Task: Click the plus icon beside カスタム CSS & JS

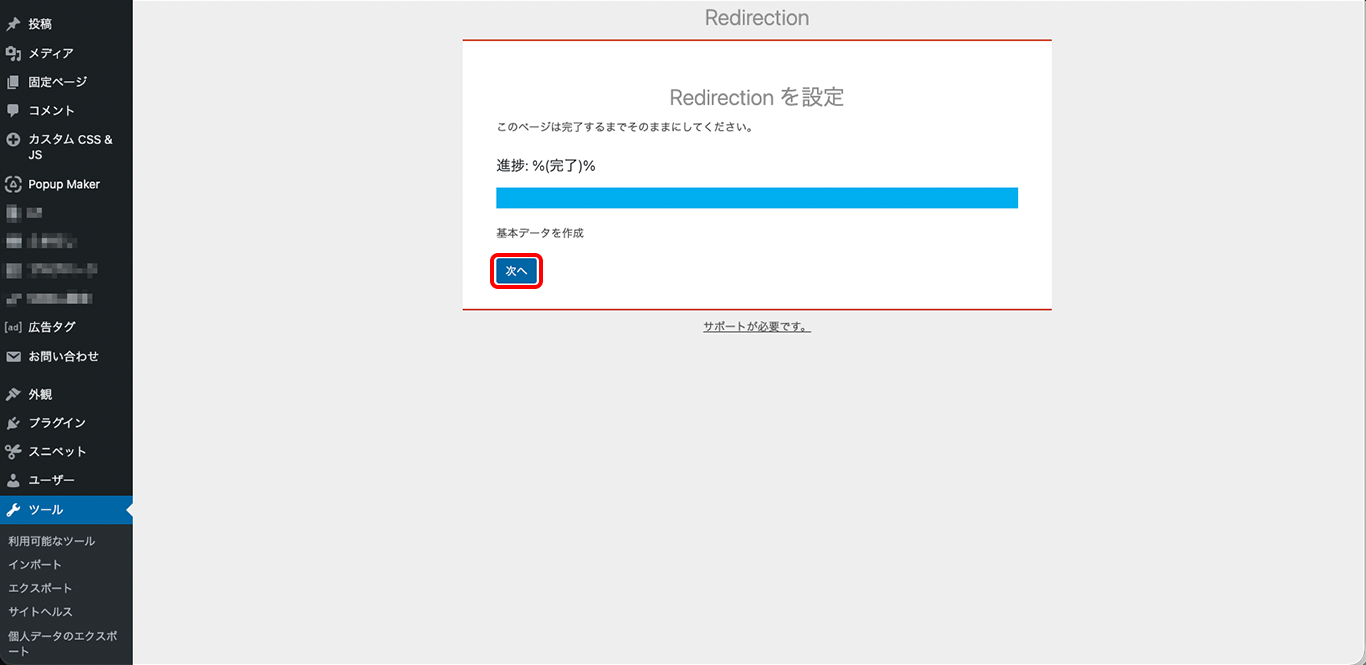Action: coord(13,140)
